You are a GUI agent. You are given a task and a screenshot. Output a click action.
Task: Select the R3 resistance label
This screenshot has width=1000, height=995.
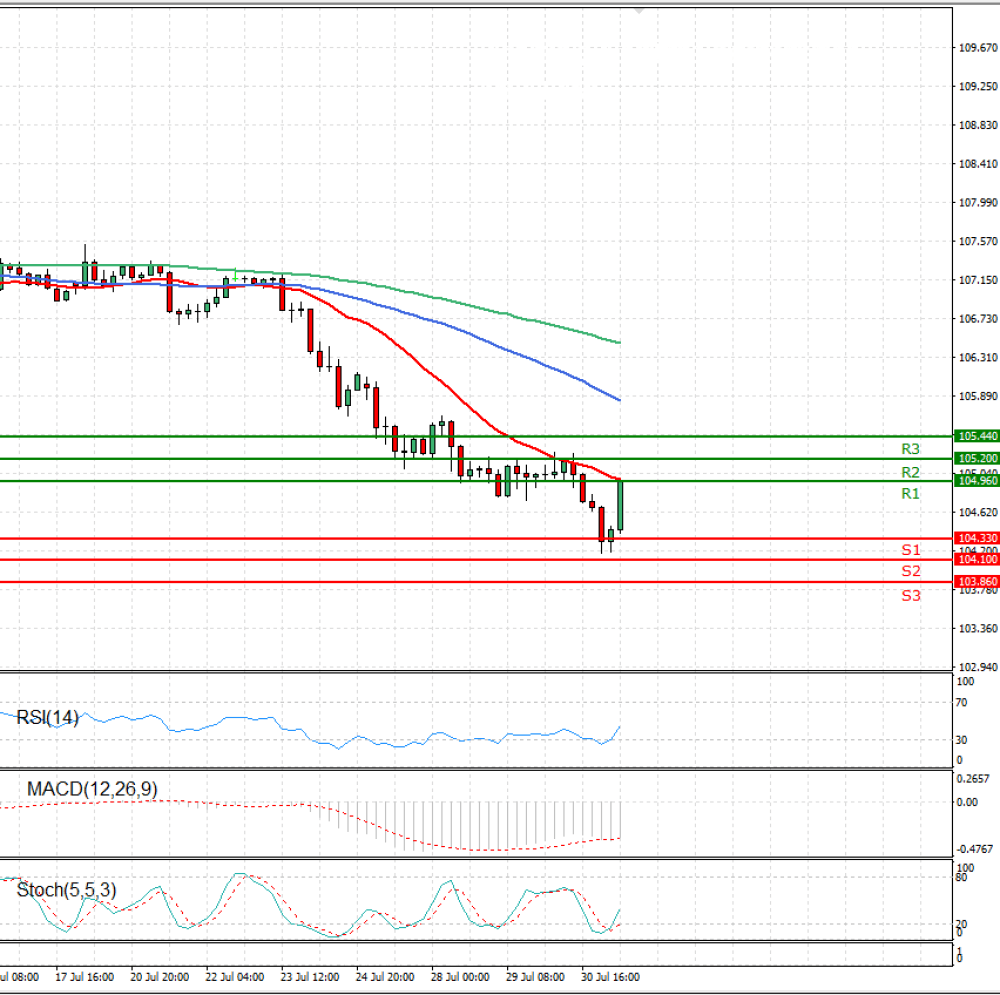click(910, 449)
